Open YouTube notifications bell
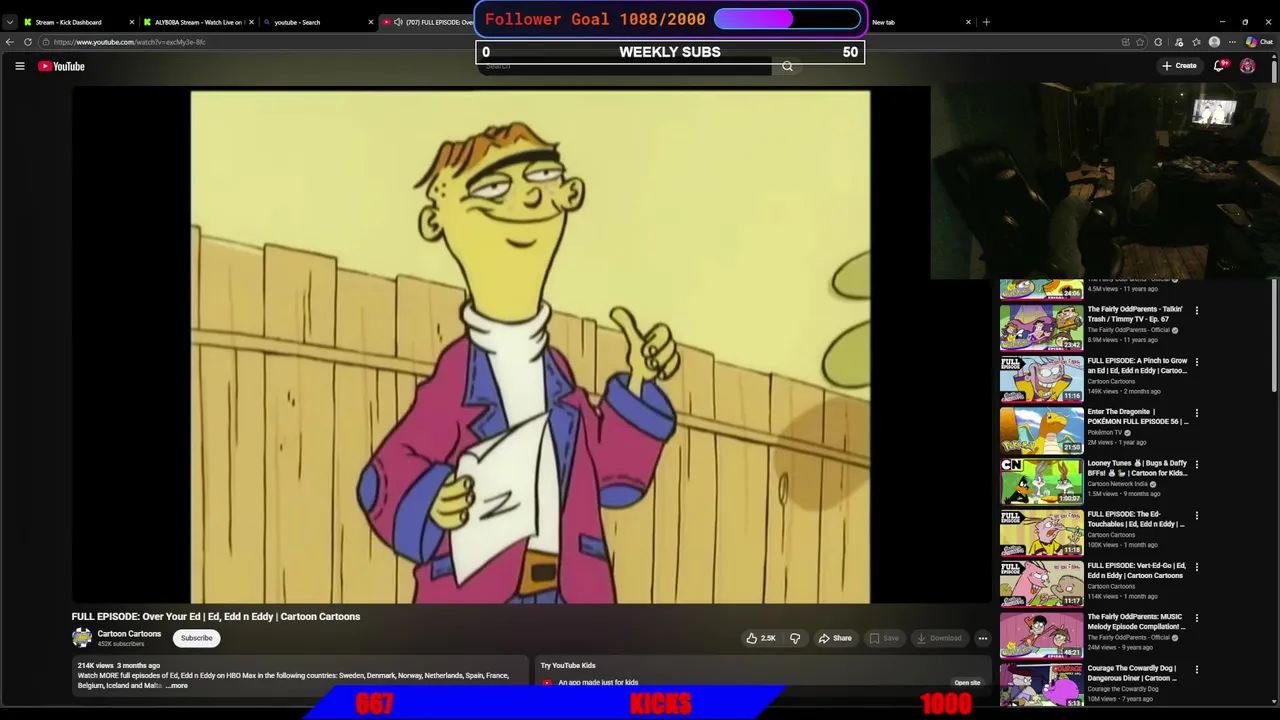This screenshot has width=1280, height=720. 1219,66
